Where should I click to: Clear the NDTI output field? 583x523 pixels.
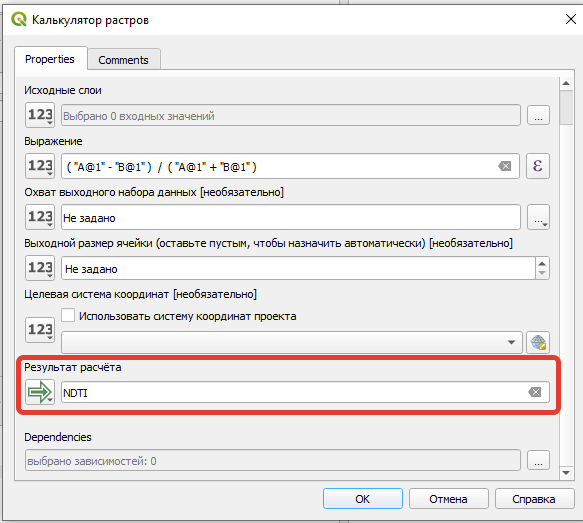click(x=535, y=392)
